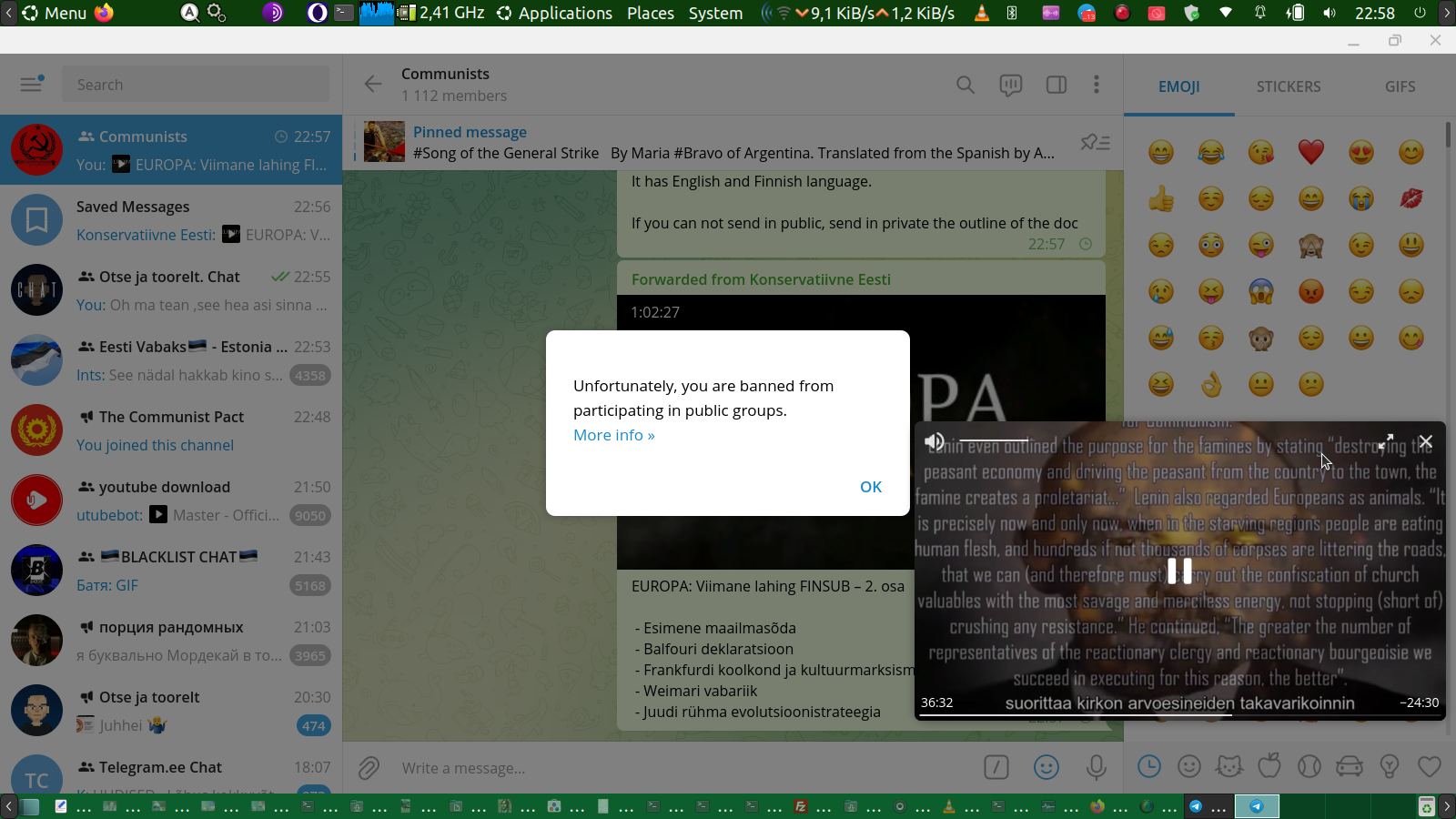The image size is (1456, 819).
Task: Click the emoji panel vertical scrollbar
Action: [x=1449, y=134]
